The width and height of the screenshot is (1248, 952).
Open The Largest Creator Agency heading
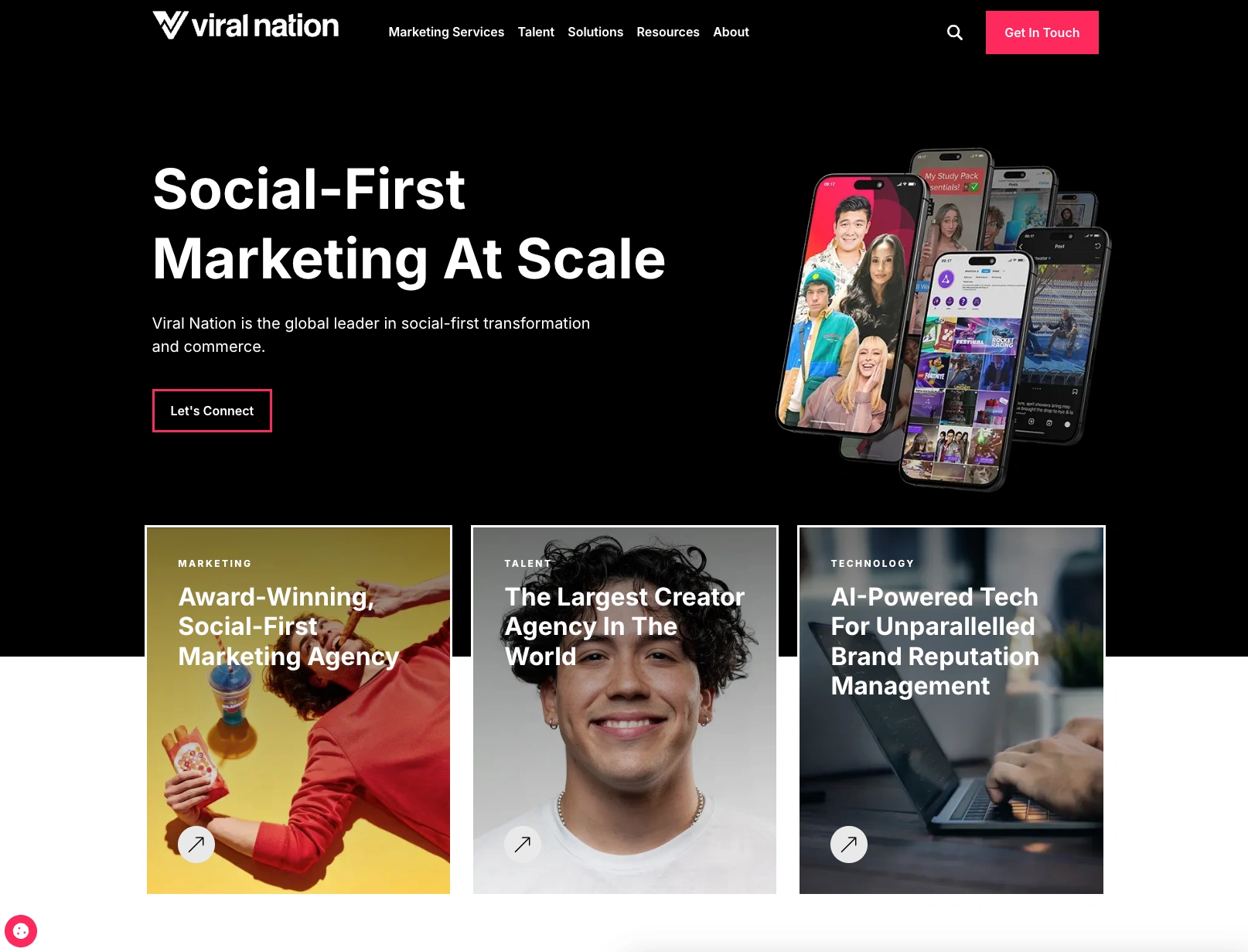pos(624,626)
